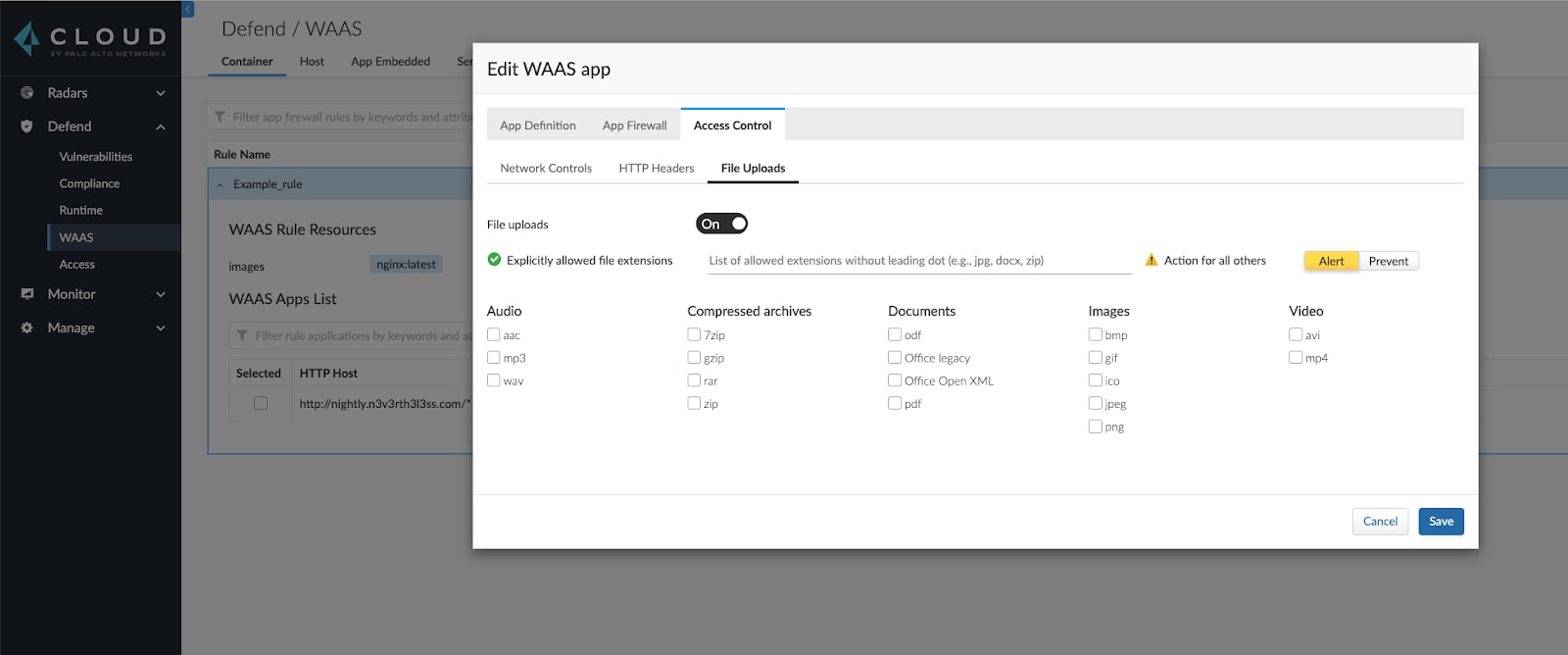Tick the bmp image checkbox
The height and width of the screenshot is (655, 1568).
point(1096,334)
